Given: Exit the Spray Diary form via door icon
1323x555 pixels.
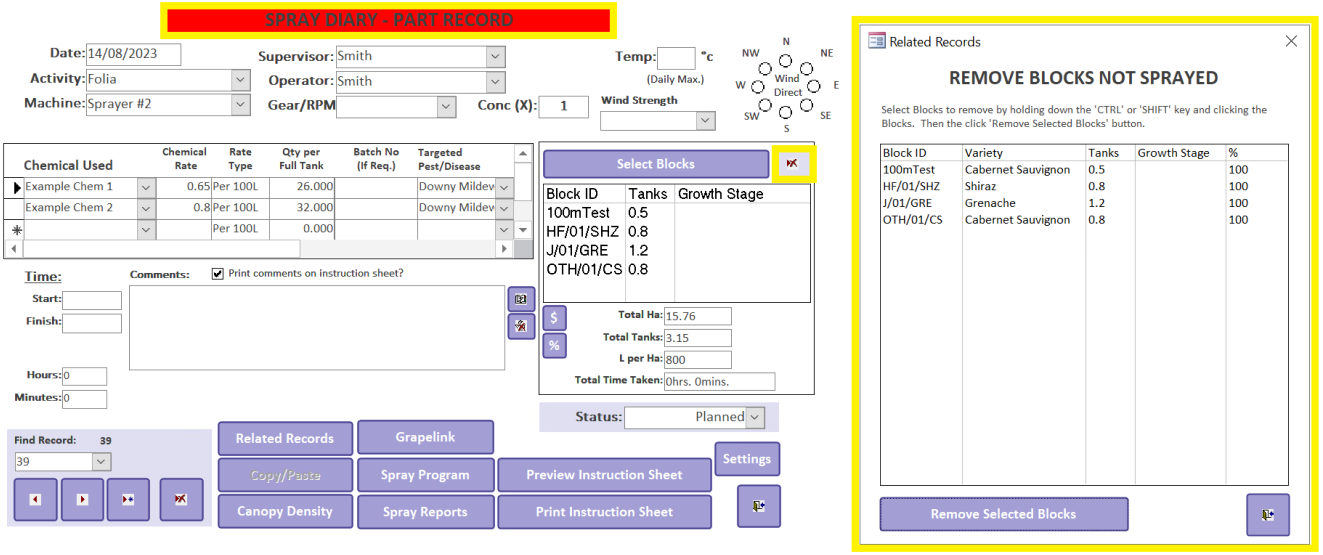Looking at the screenshot, I should [759, 506].
